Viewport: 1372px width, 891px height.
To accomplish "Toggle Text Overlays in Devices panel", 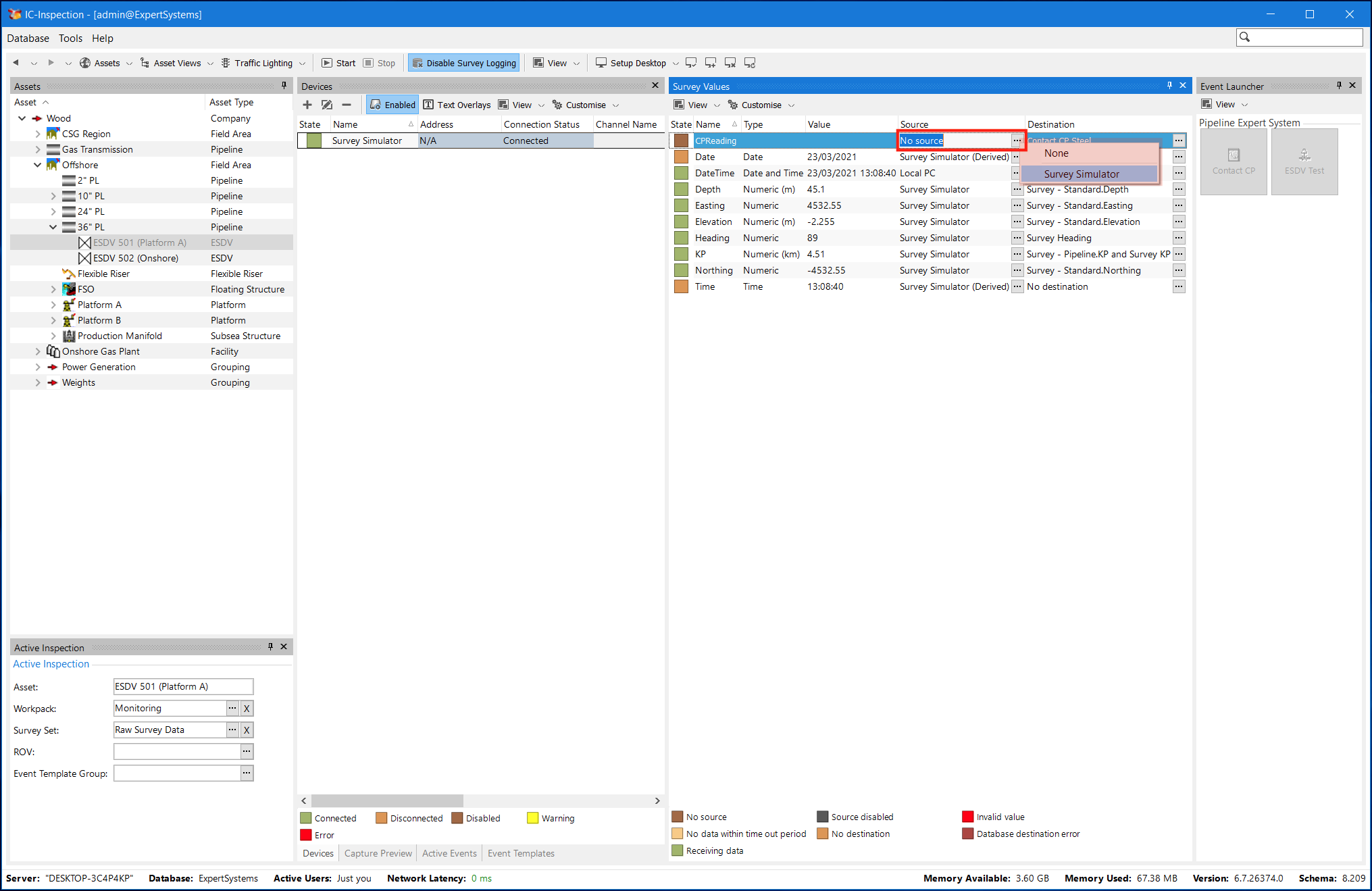I will pyautogui.click(x=457, y=105).
